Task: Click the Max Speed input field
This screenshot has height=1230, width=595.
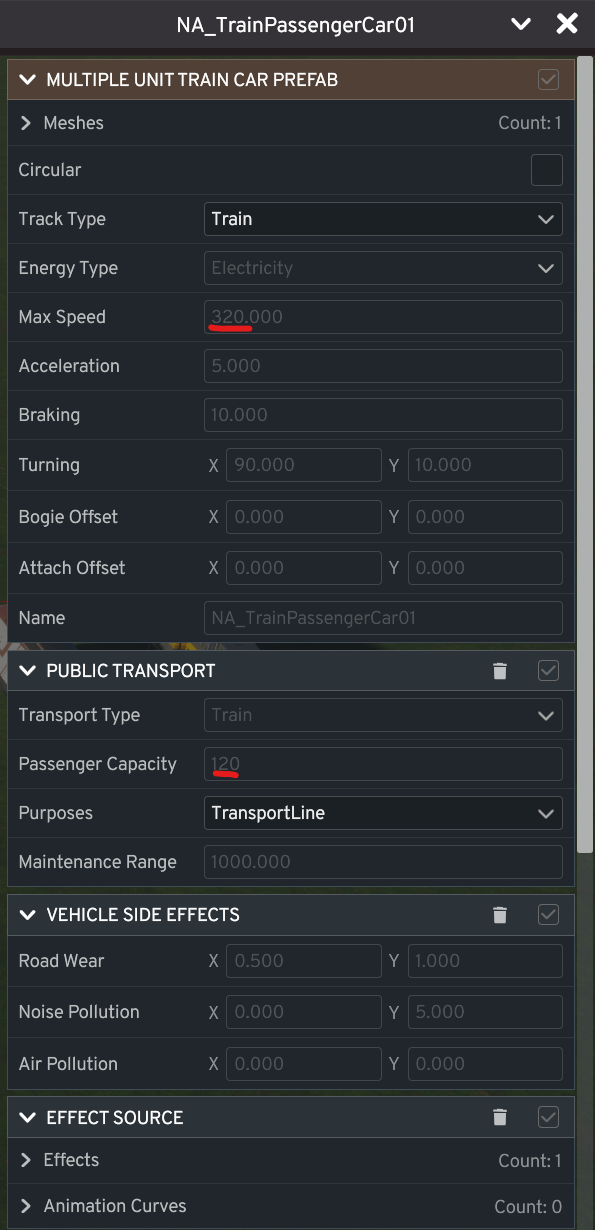Action: point(383,316)
